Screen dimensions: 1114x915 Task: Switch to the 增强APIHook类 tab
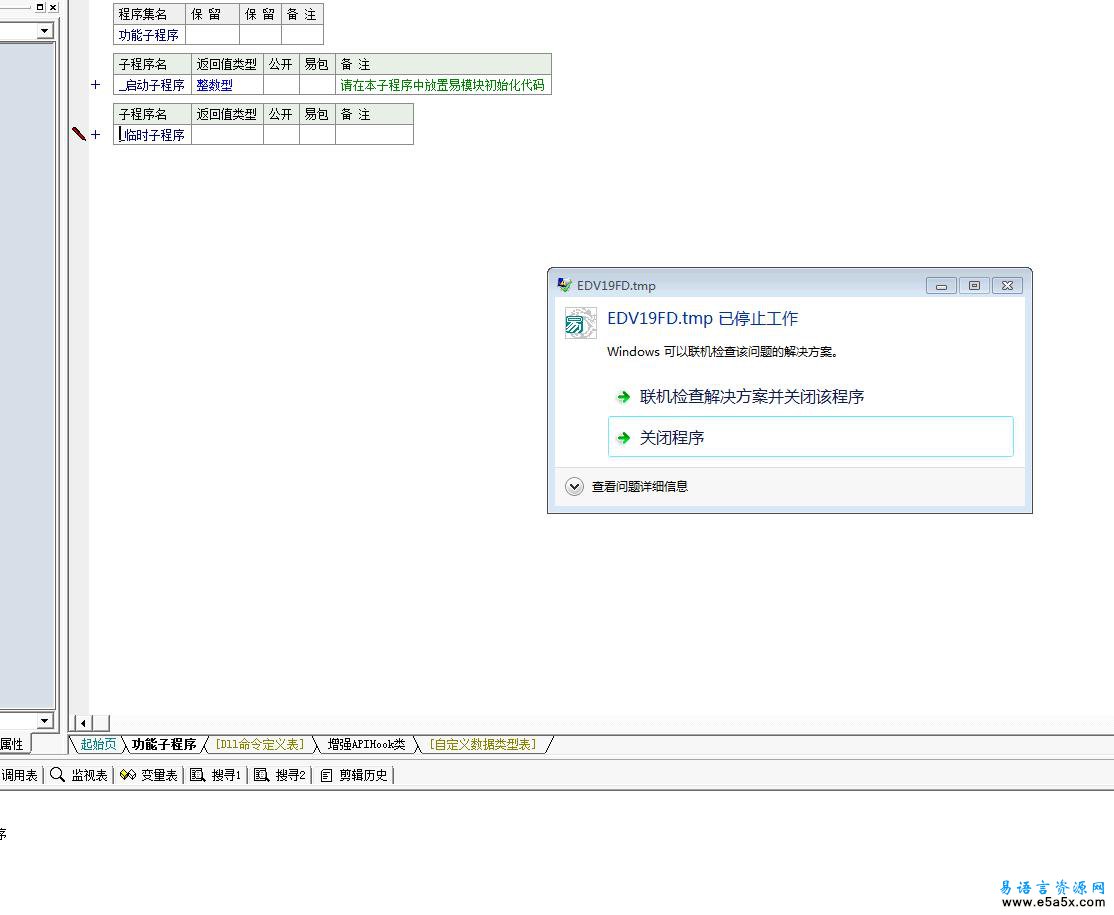click(x=366, y=745)
